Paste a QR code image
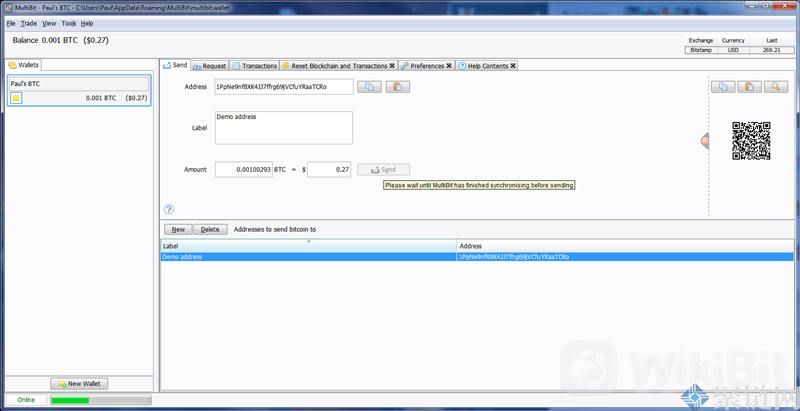The height and width of the screenshot is (411, 800). coord(749,87)
